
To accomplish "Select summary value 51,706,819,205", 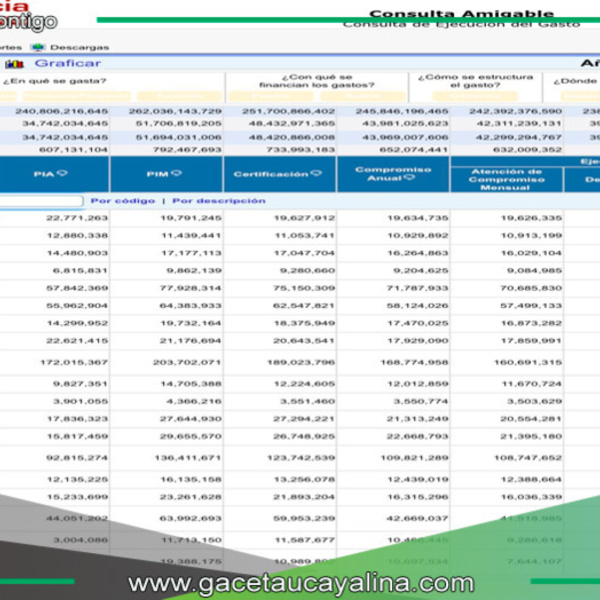I will [179, 124].
